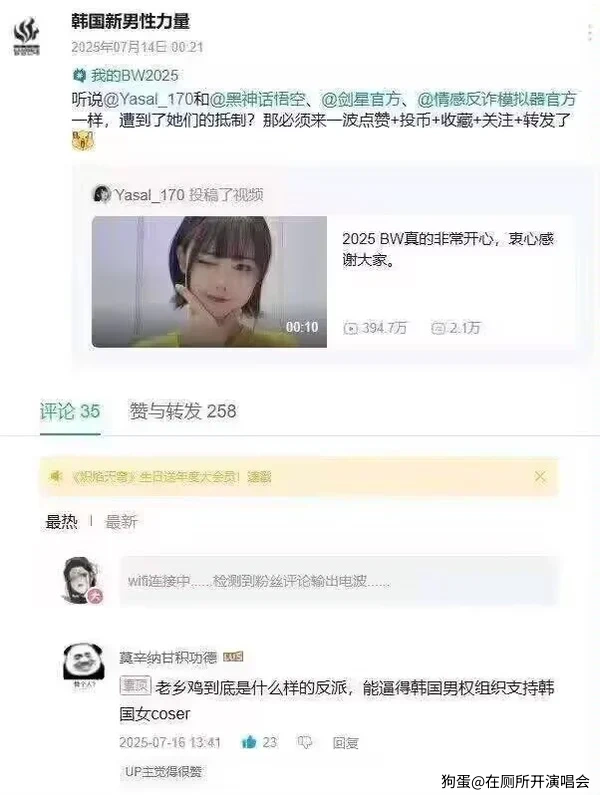Sort comments by 最新

[x=121, y=521]
